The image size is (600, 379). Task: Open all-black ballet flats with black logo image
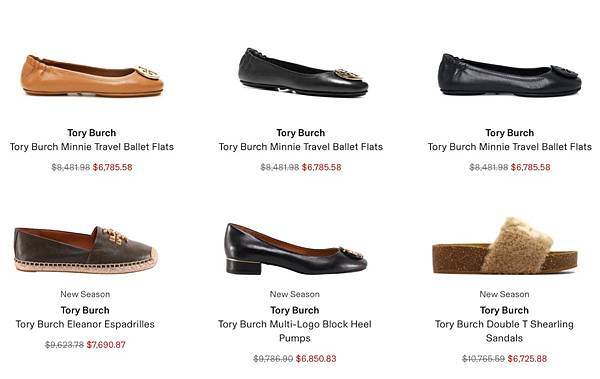[x=510, y=75]
